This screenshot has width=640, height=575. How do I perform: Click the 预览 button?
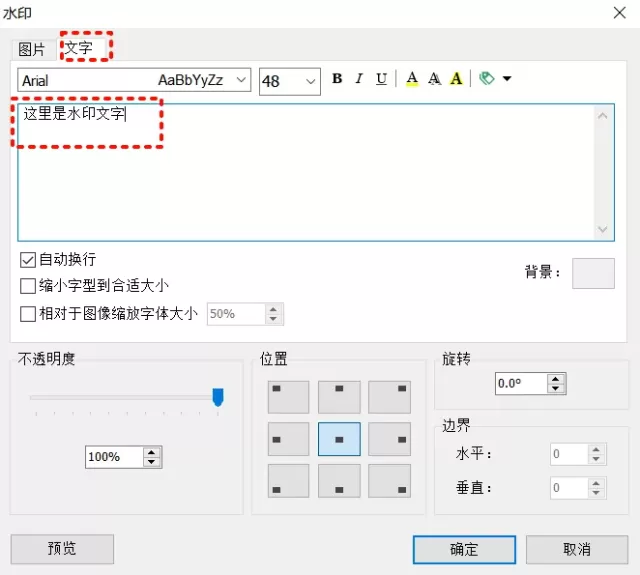click(x=62, y=549)
